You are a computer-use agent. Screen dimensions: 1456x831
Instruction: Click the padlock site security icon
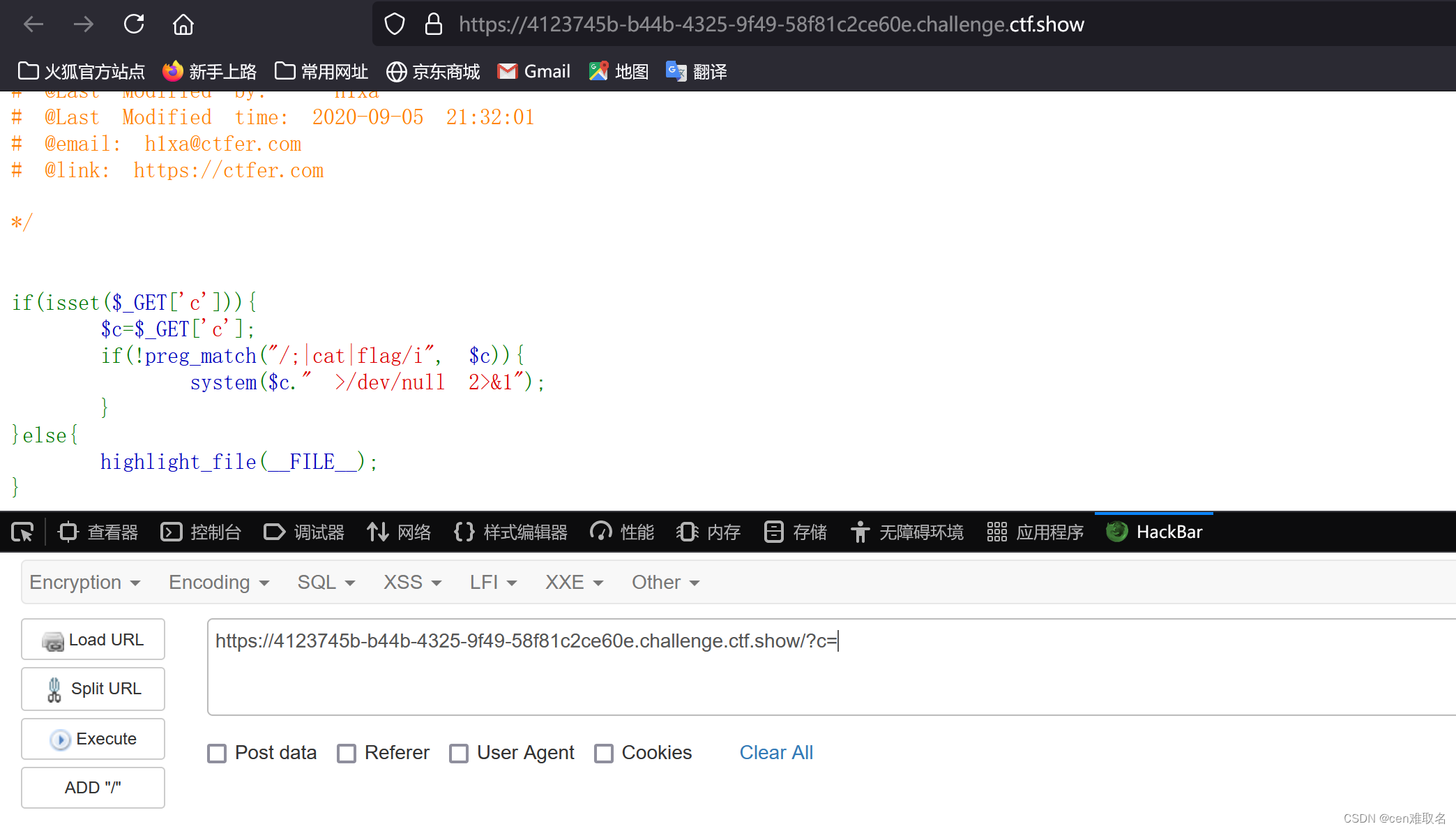point(434,24)
